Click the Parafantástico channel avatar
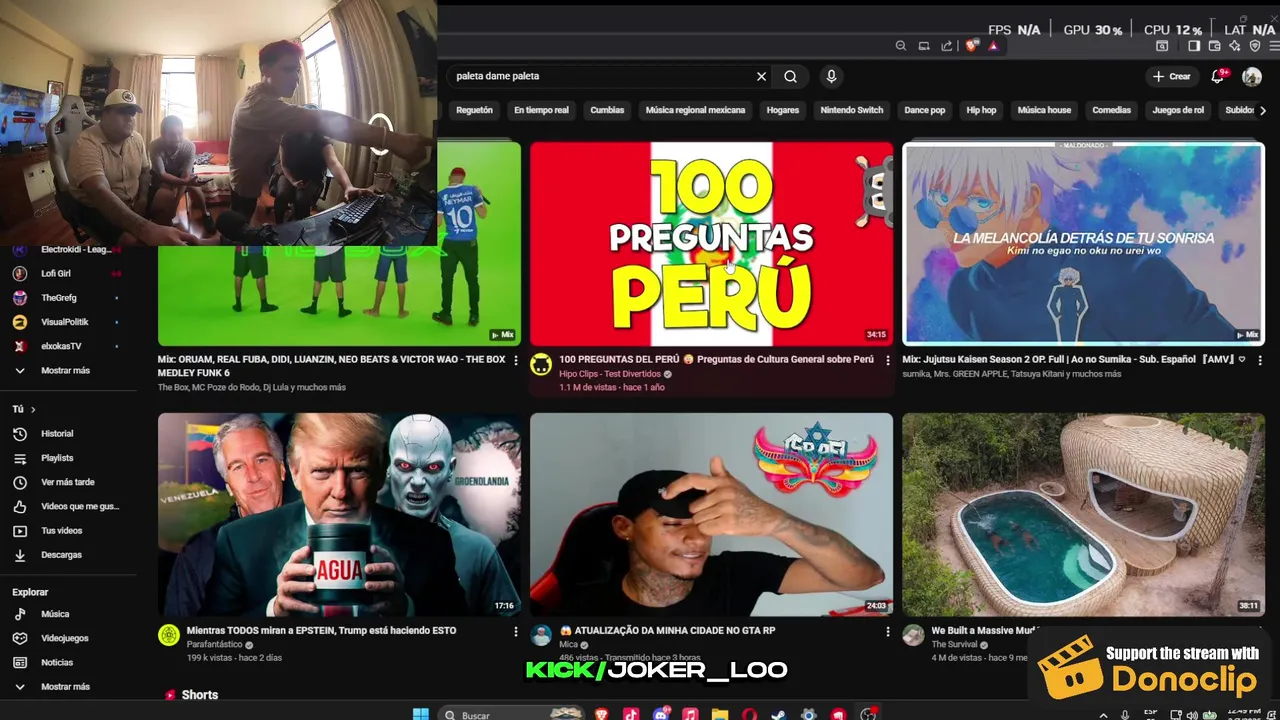Screen dimensions: 1280x720 click(x=169, y=636)
